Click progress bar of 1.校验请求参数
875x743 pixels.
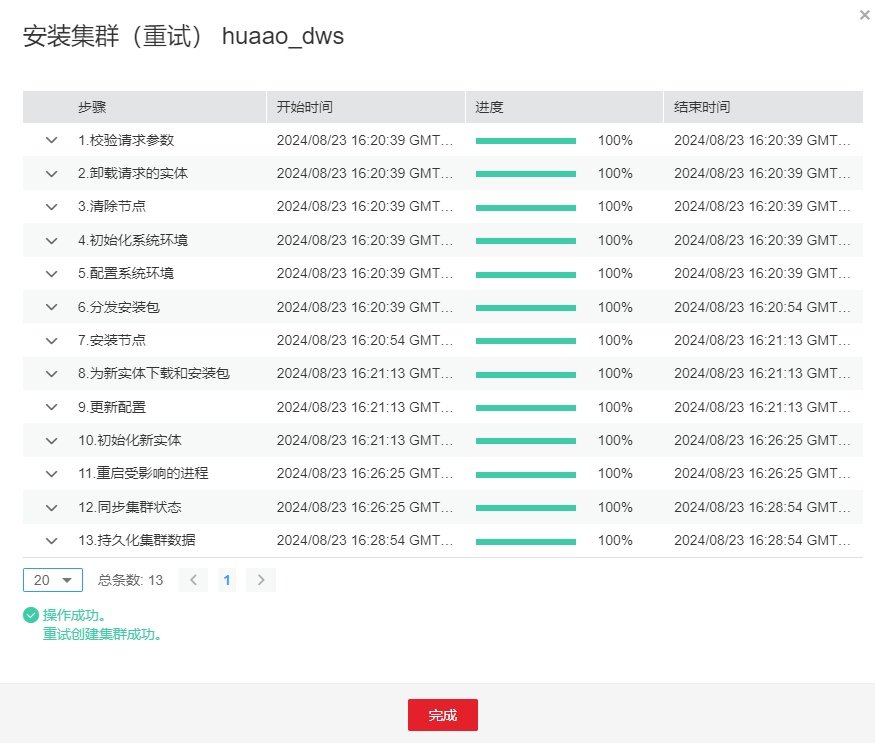[526, 141]
